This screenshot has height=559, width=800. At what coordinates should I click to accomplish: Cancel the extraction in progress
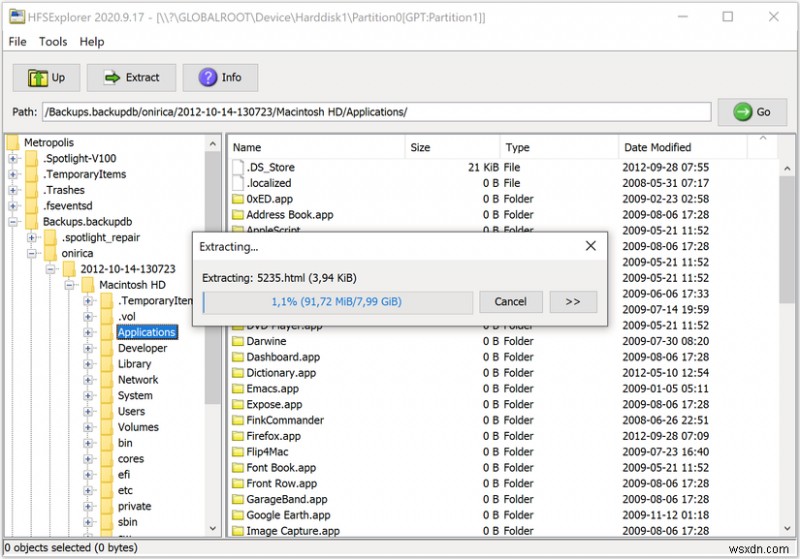[510, 301]
